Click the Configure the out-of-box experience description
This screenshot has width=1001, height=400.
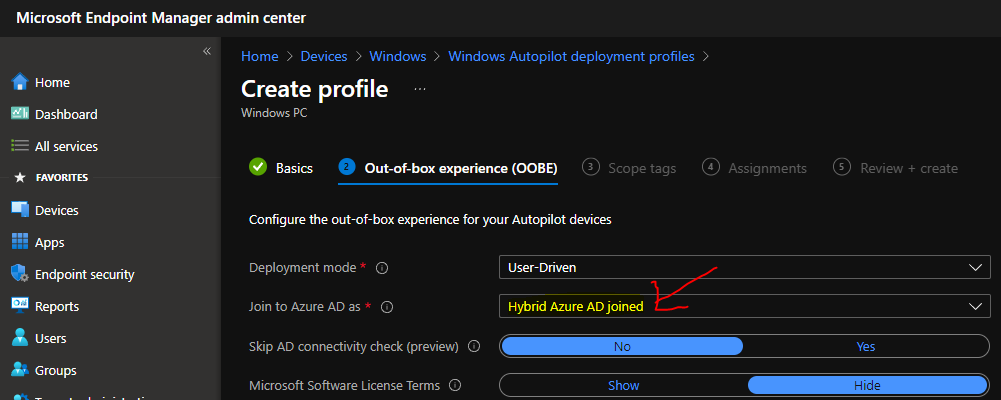coord(430,219)
